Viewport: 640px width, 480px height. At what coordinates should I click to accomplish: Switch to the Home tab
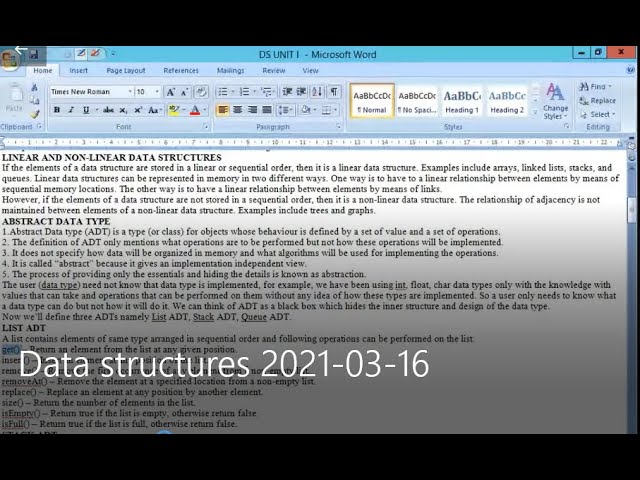pos(42,70)
